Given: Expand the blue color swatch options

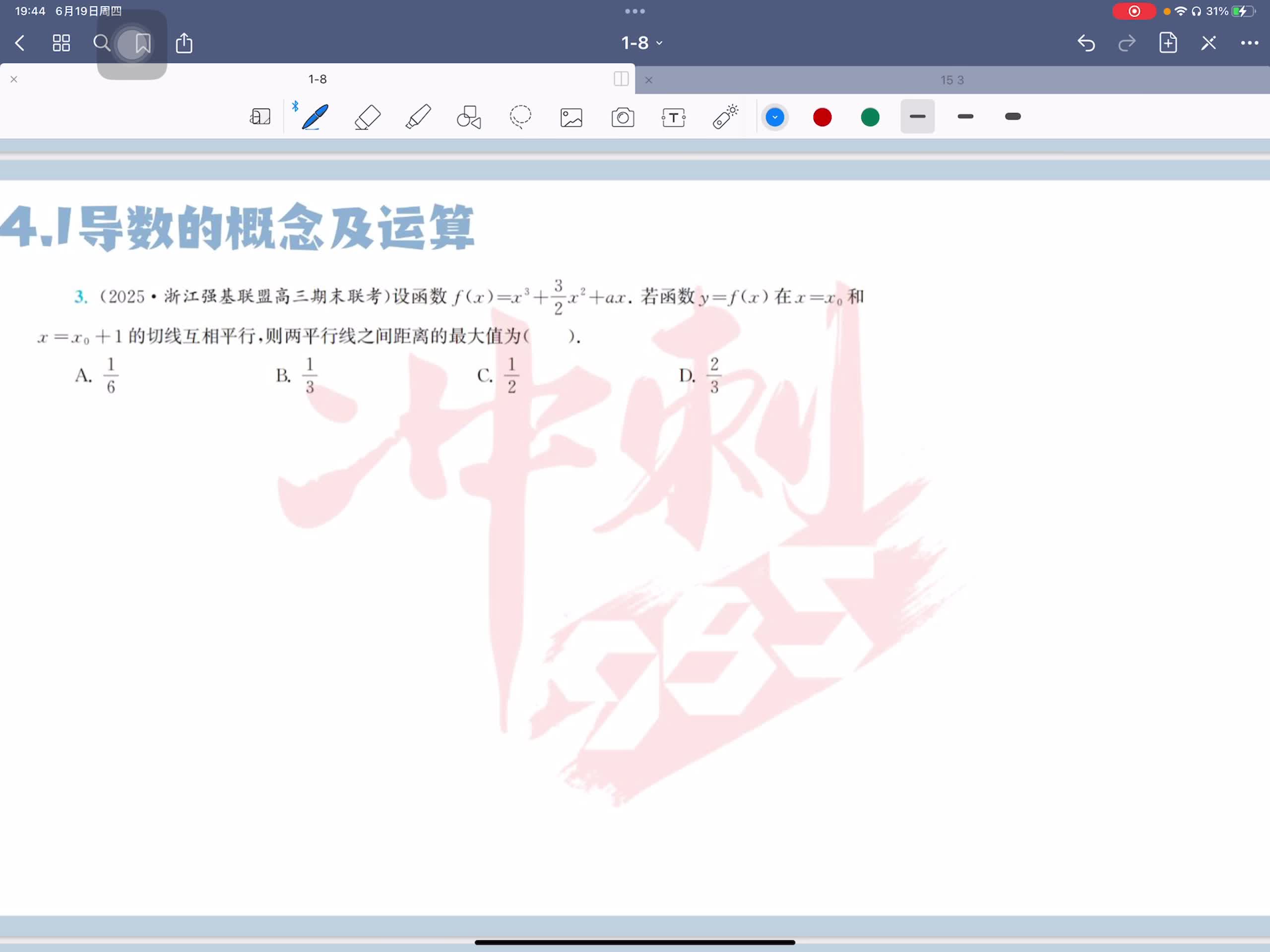Looking at the screenshot, I should tap(774, 117).
